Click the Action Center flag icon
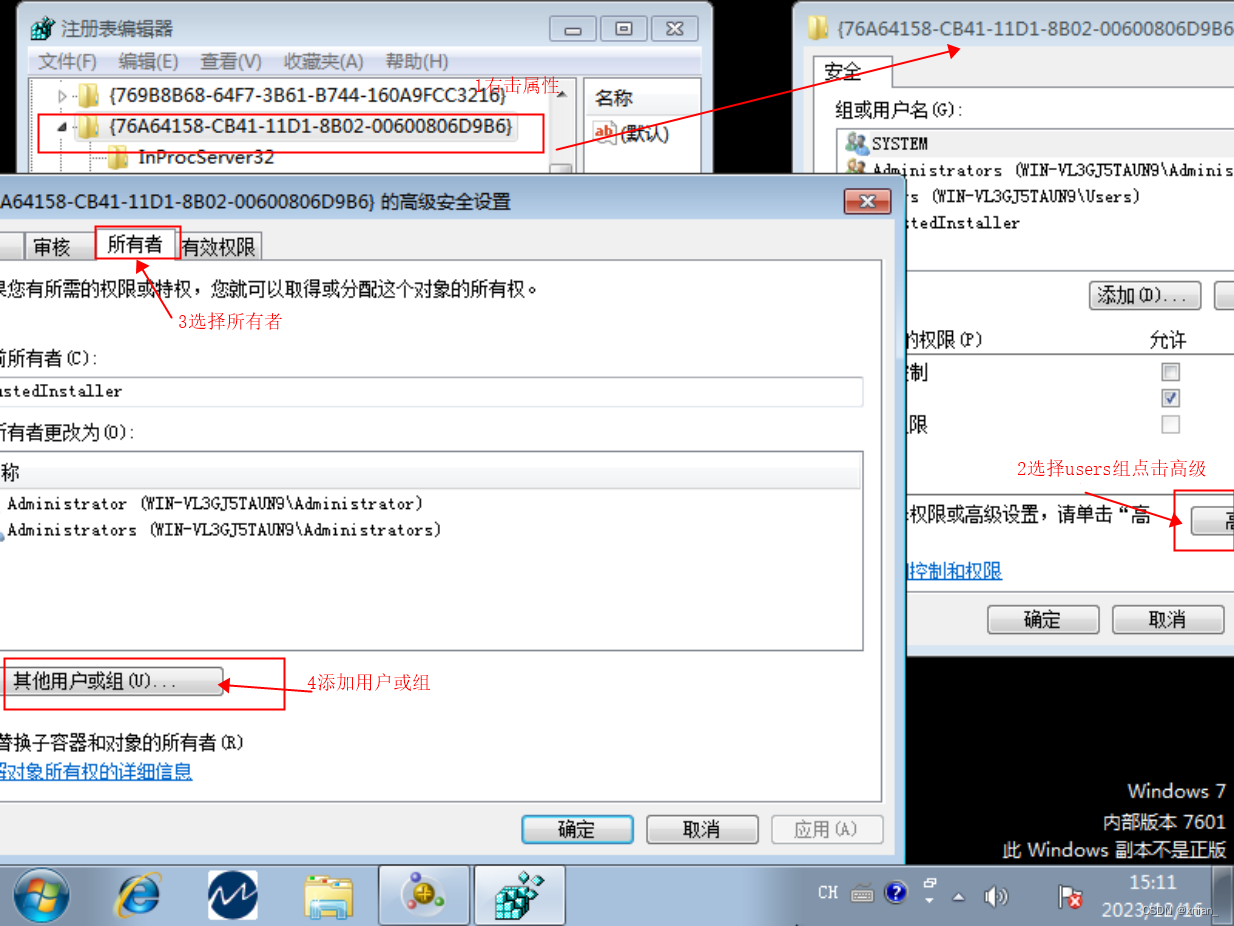 [x=1069, y=897]
